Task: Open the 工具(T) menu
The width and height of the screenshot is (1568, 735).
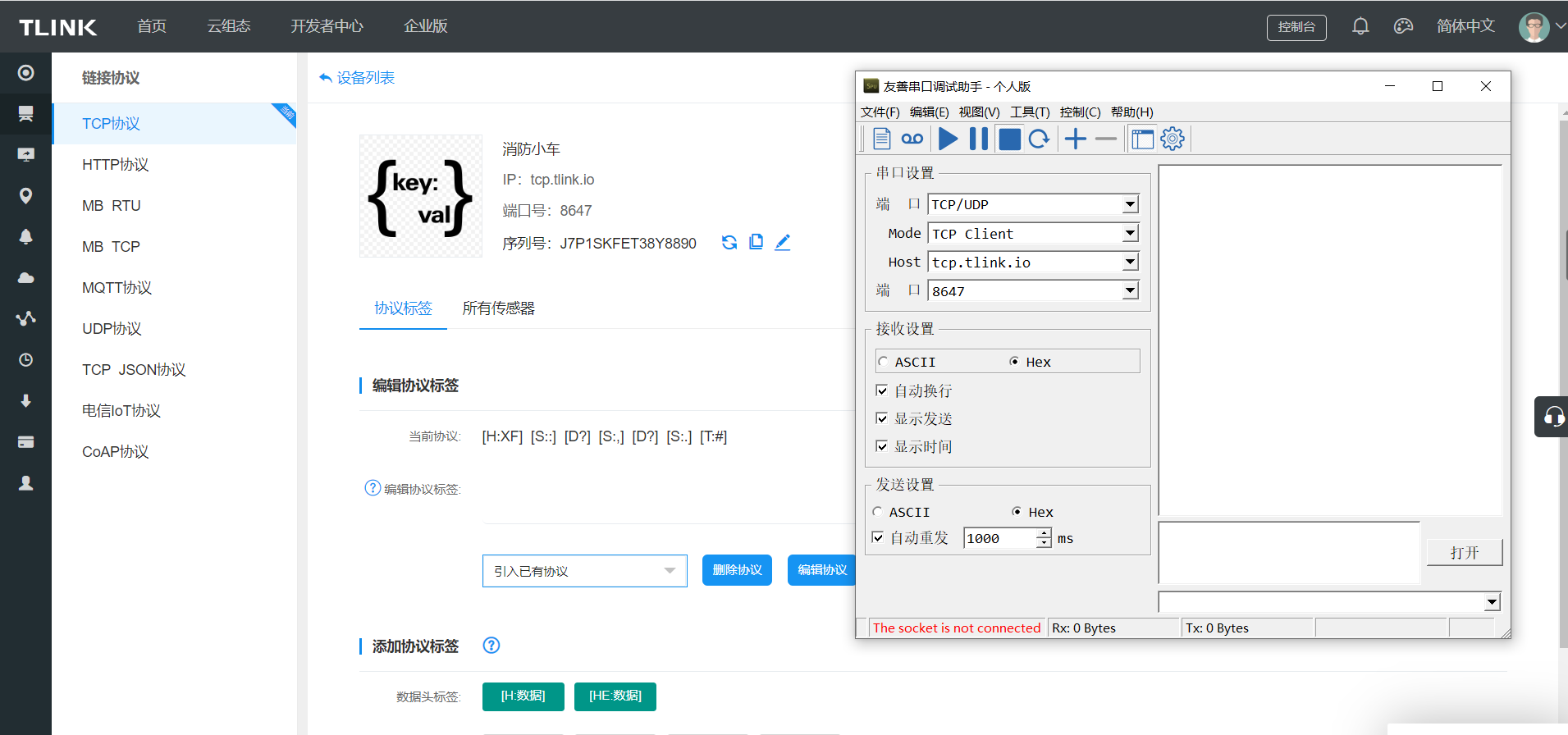Action: coord(1030,112)
